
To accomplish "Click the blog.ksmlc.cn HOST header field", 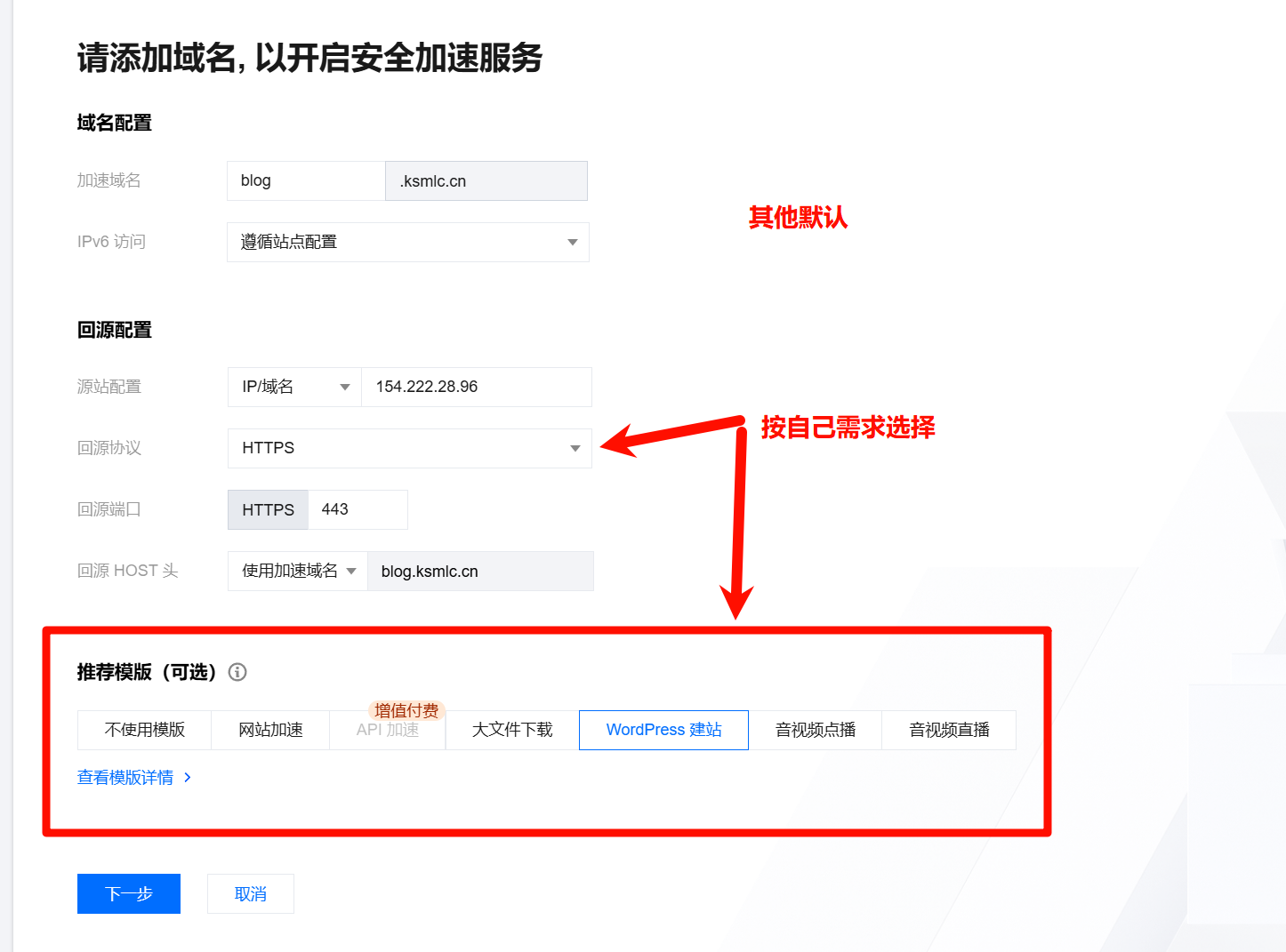I will click(480, 571).
